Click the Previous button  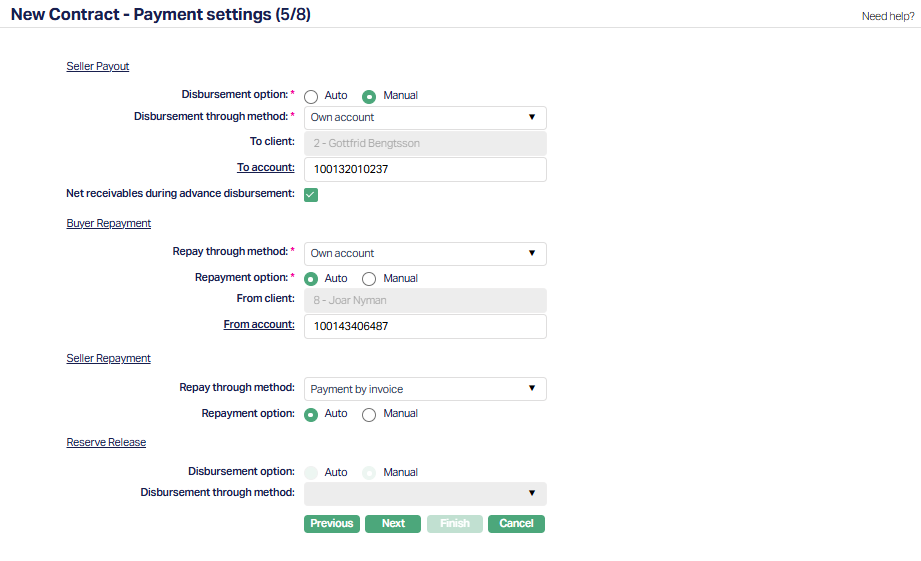(331, 523)
